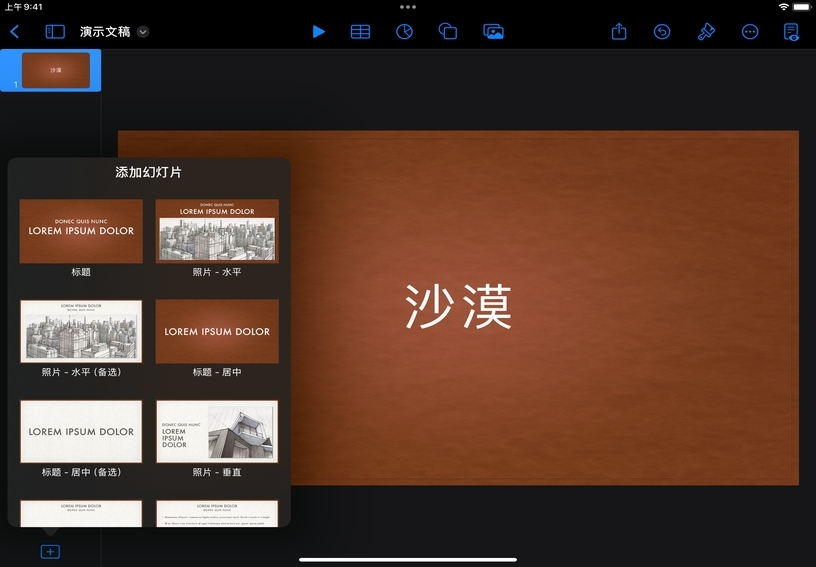Screen dimensions: 816x567
Task: Play the slideshow
Action: pos(318,32)
